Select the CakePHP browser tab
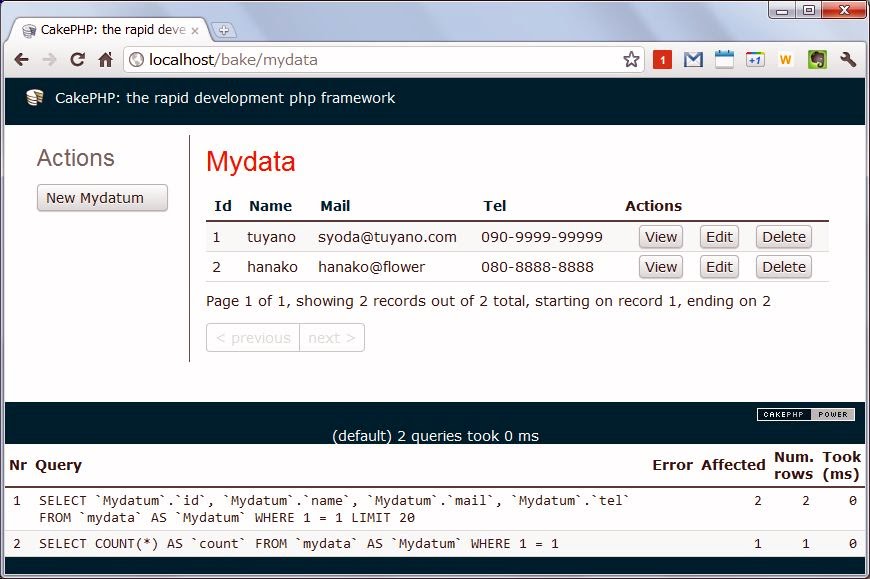 coord(110,30)
